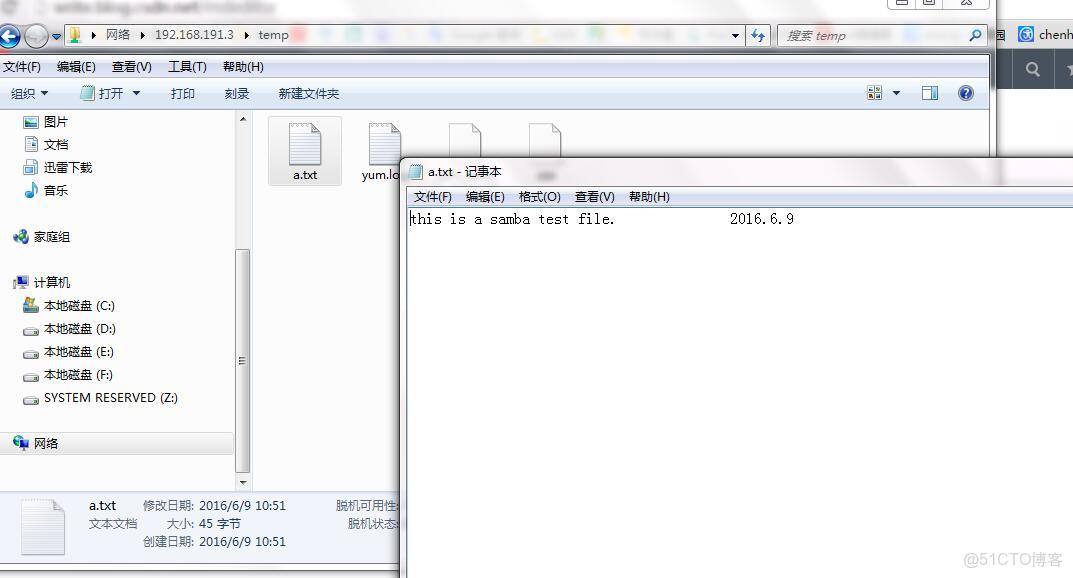Expand the address bar history dropdown
The height and width of the screenshot is (578, 1073).
coord(735,36)
